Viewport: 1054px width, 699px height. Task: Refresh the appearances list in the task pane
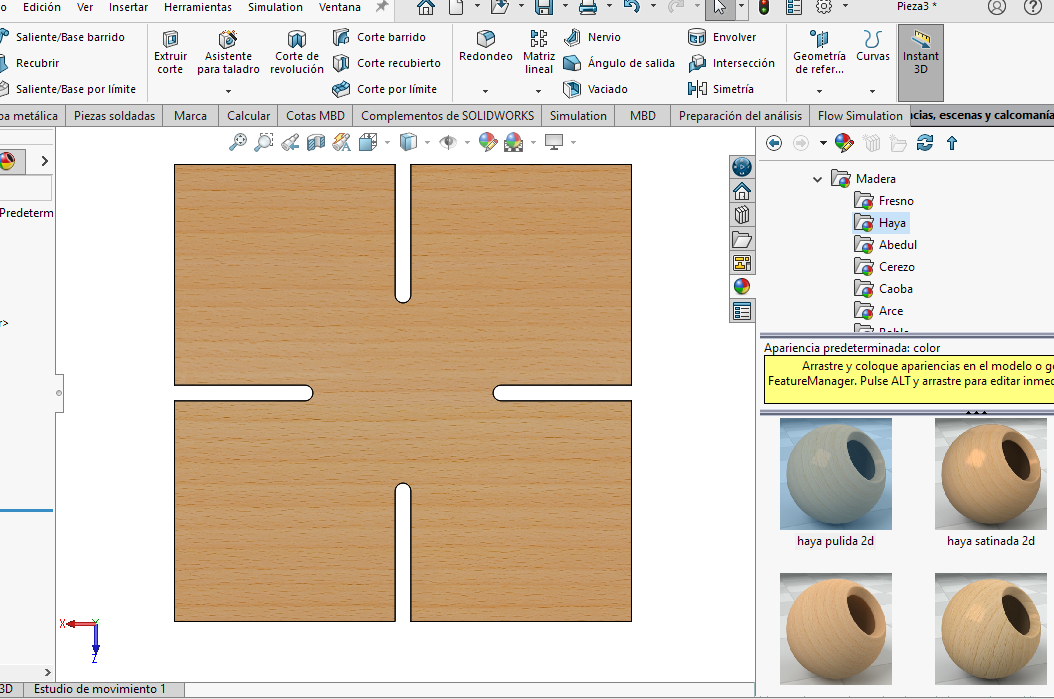click(925, 143)
